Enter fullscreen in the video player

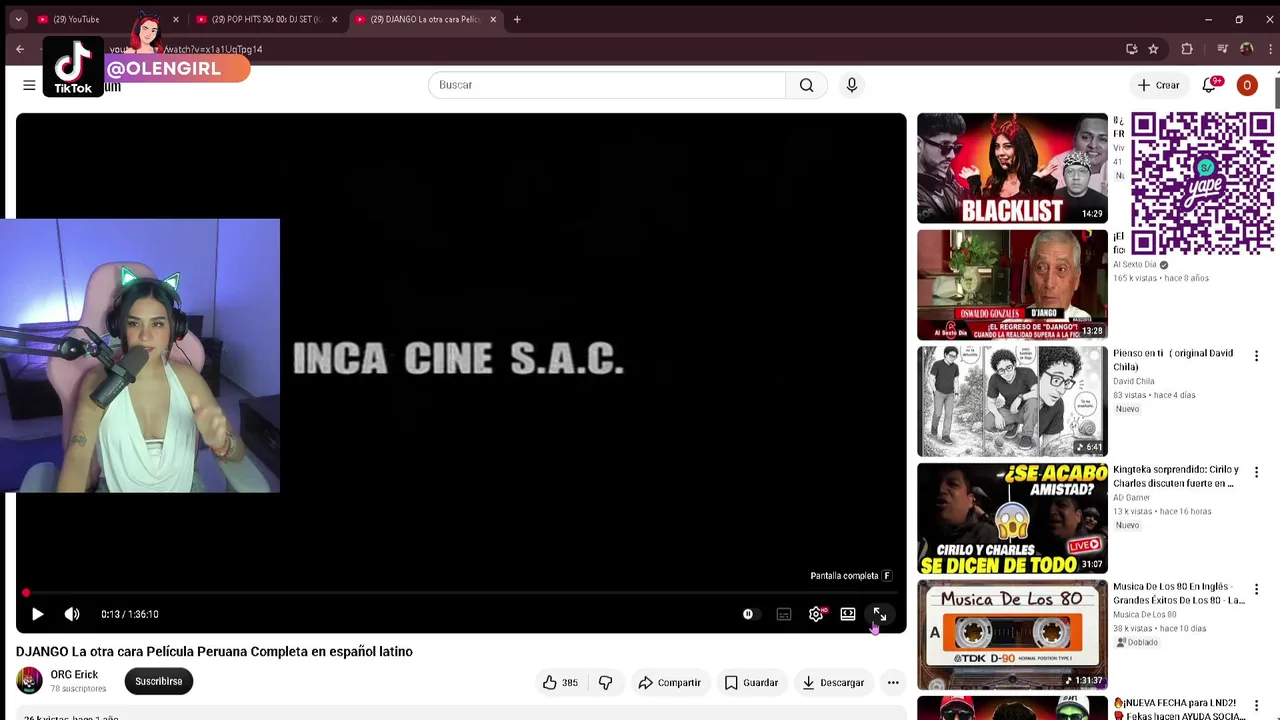(880, 614)
